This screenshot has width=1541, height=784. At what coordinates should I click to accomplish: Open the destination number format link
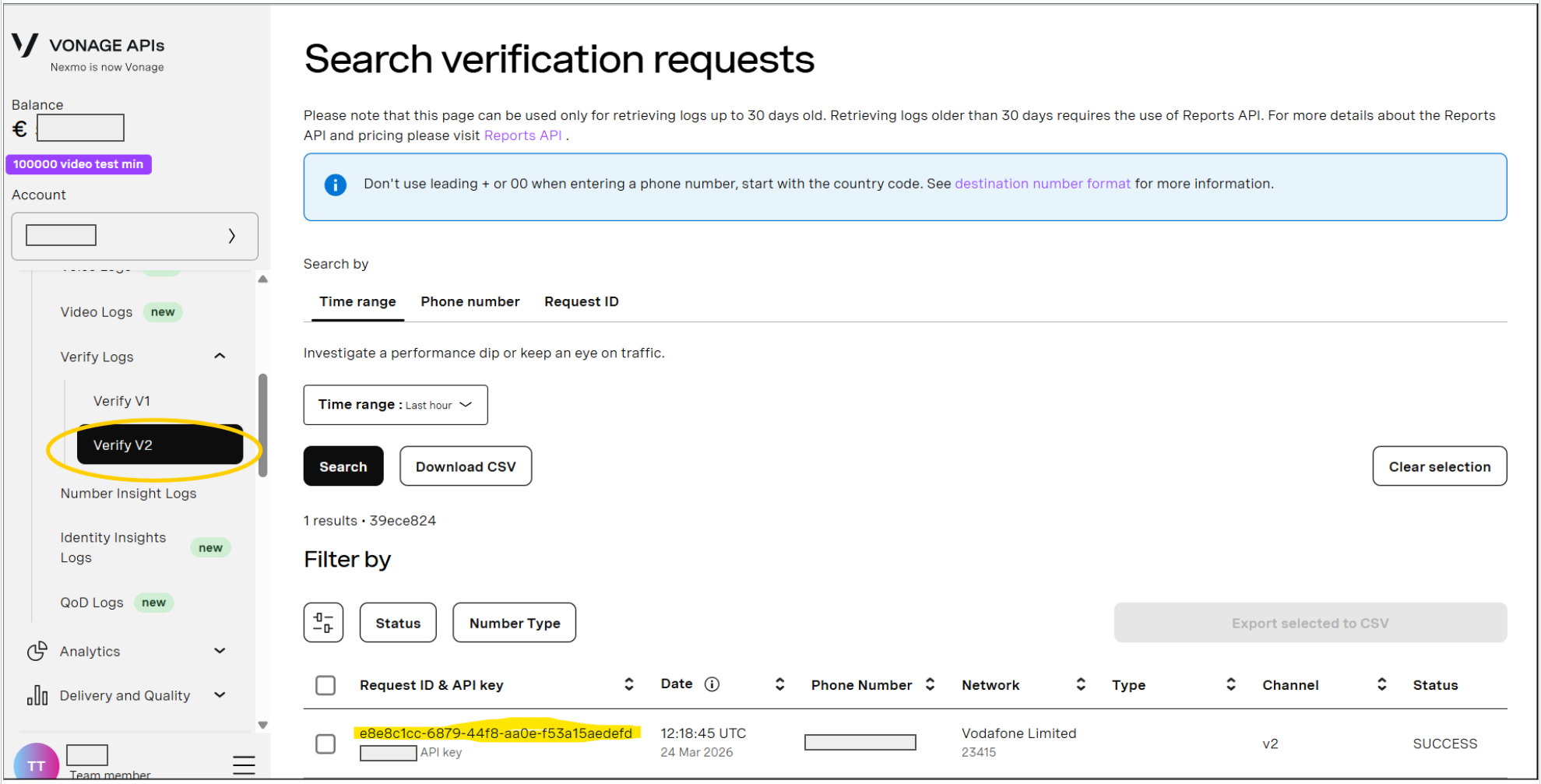(x=1042, y=184)
